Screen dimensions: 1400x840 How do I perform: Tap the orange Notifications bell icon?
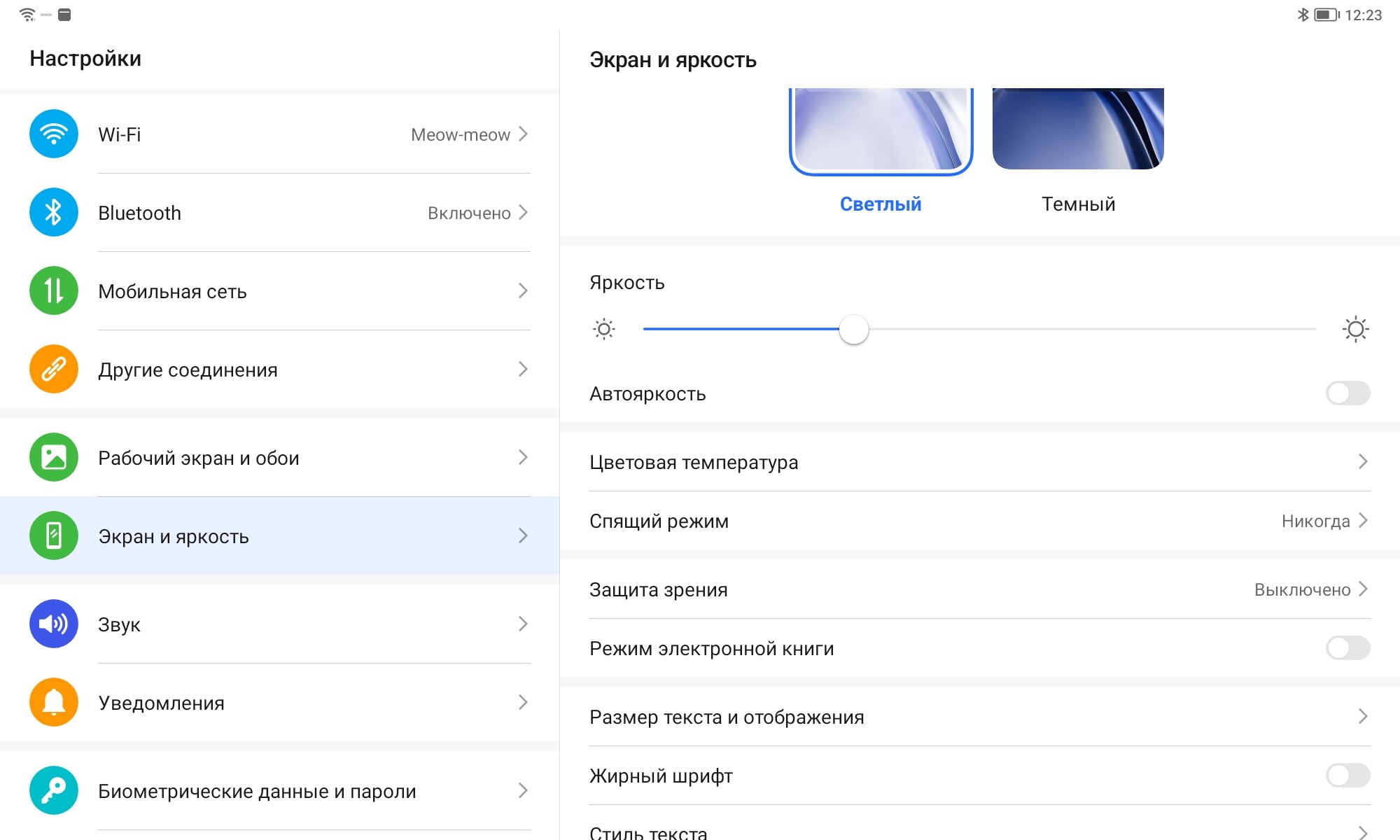tap(54, 702)
